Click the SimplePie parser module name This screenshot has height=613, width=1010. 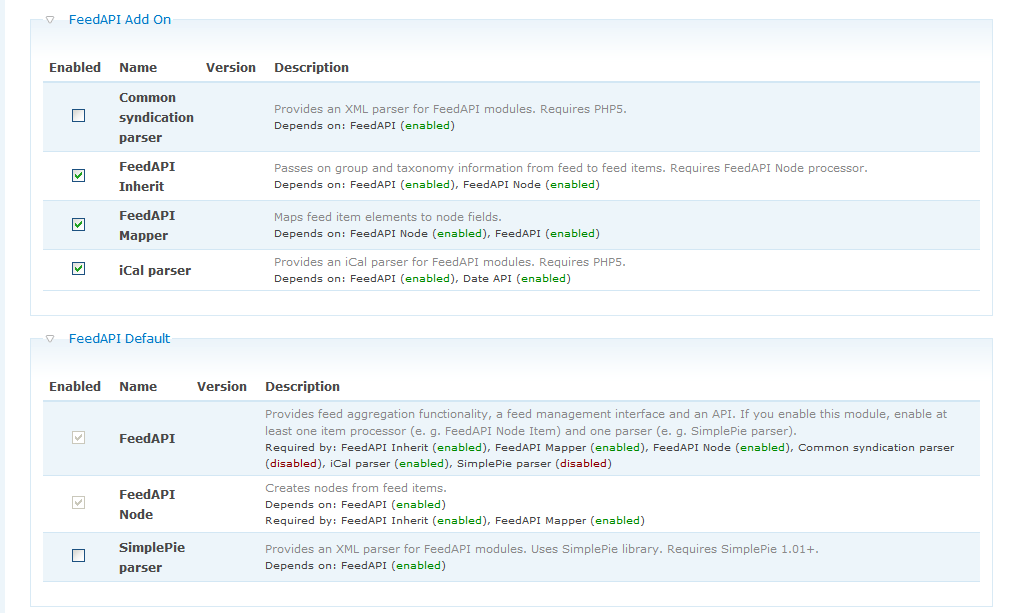[x=152, y=557]
